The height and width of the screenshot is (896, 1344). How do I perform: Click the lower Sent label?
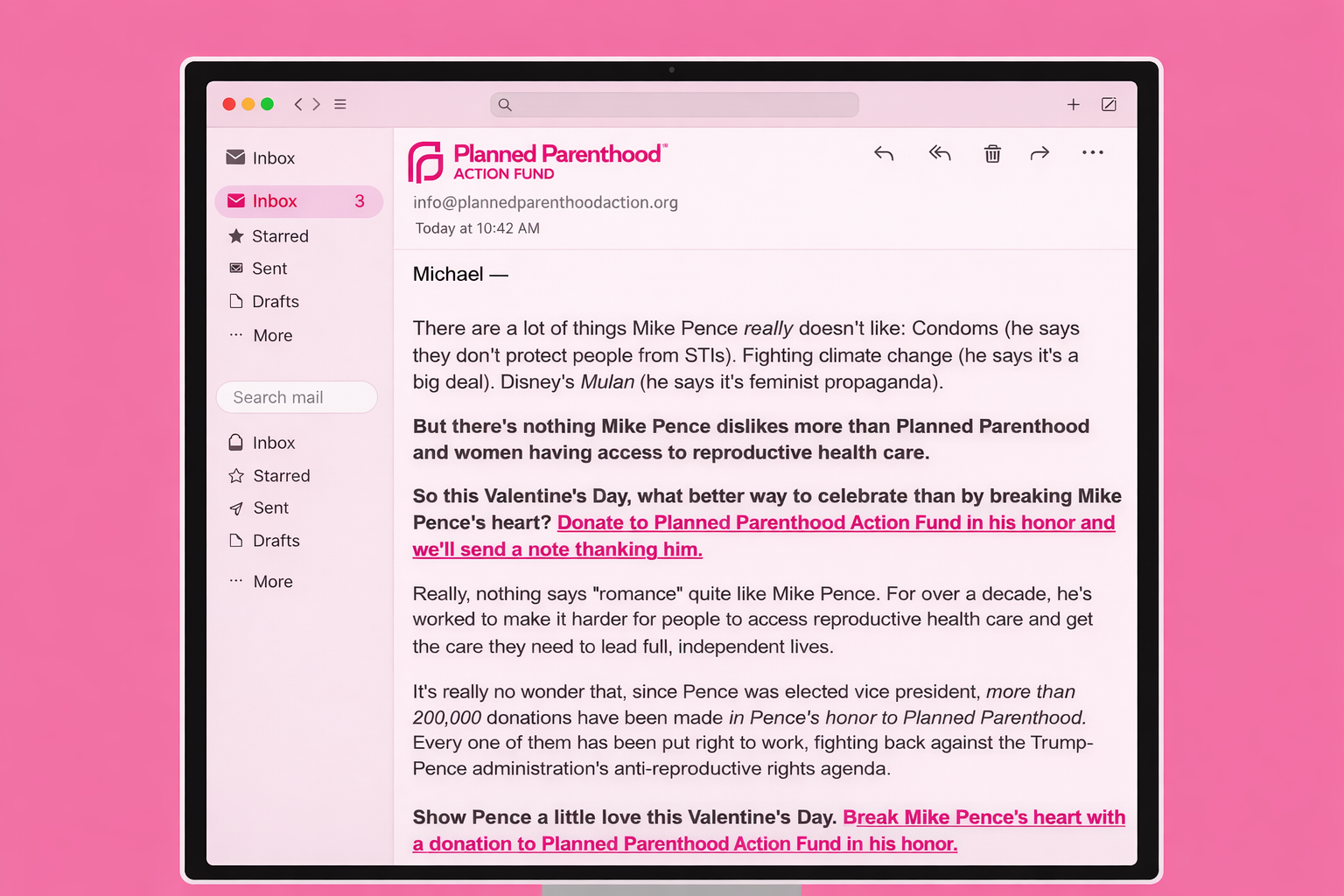tap(271, 508)
